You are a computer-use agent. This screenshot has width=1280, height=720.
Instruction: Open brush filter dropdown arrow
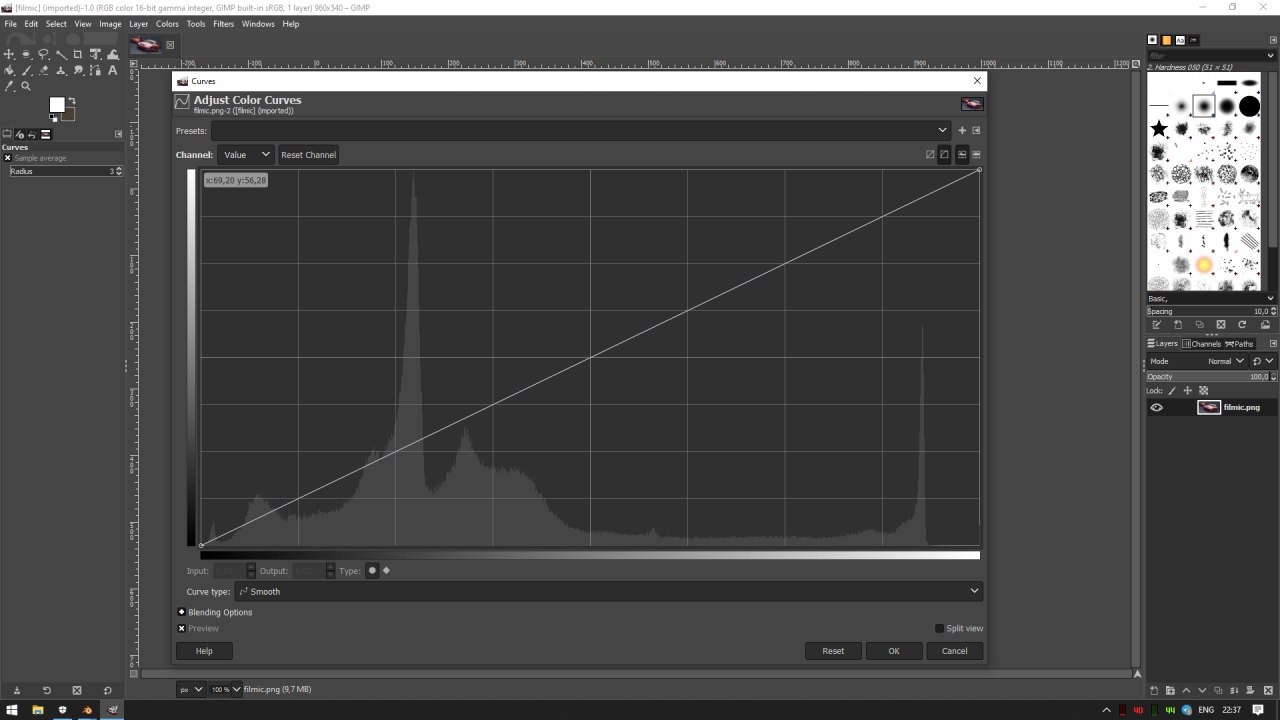tap(1271, 55)
